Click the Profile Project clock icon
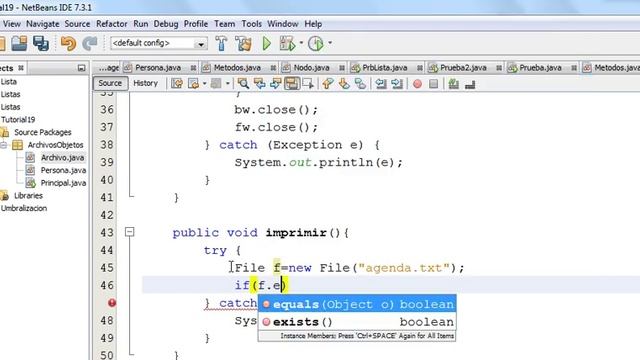The width and height of the screenshot is (640, 360). click(x=316, y=43)
